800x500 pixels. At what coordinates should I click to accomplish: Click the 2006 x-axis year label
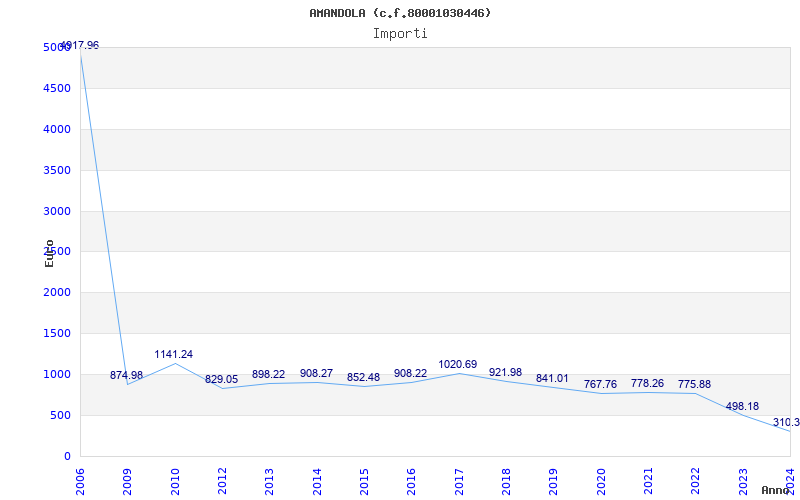tap(80, 482)
